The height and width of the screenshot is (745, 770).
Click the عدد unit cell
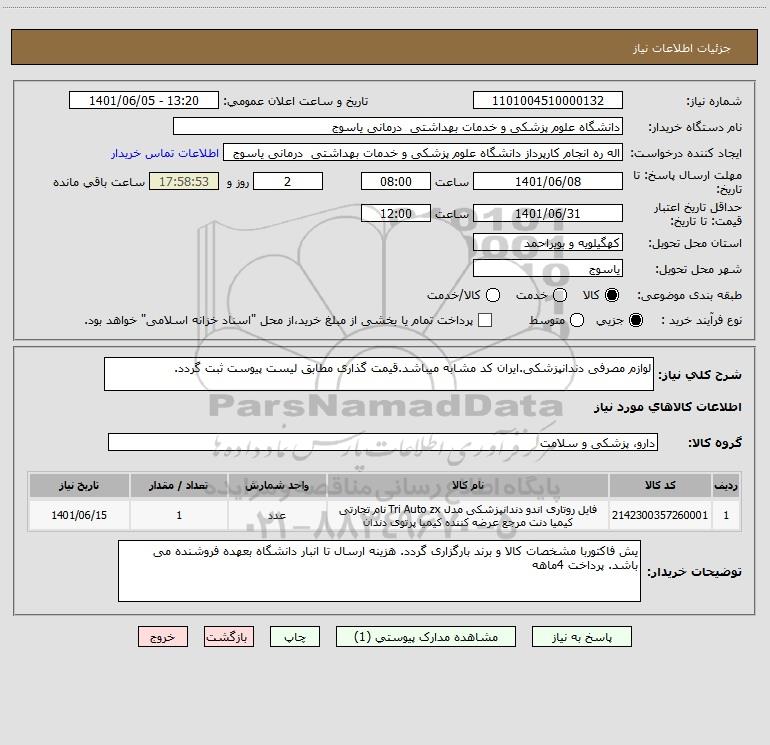coord(277,515)
